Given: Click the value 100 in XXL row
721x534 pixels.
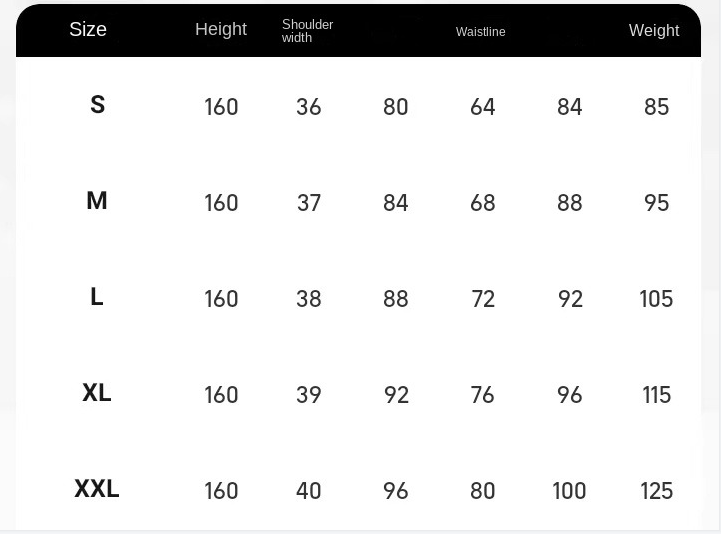Looking at the screenshot, I should (569, 491).
